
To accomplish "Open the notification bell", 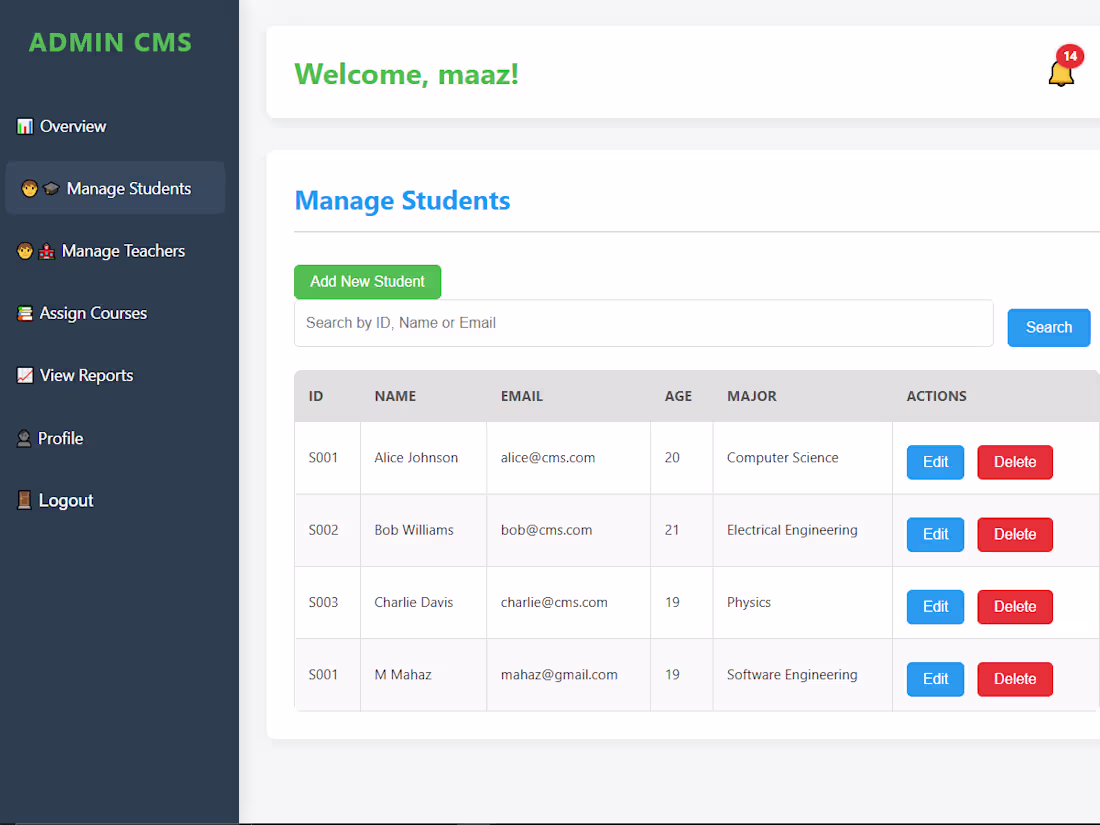I will (1061, 72).
